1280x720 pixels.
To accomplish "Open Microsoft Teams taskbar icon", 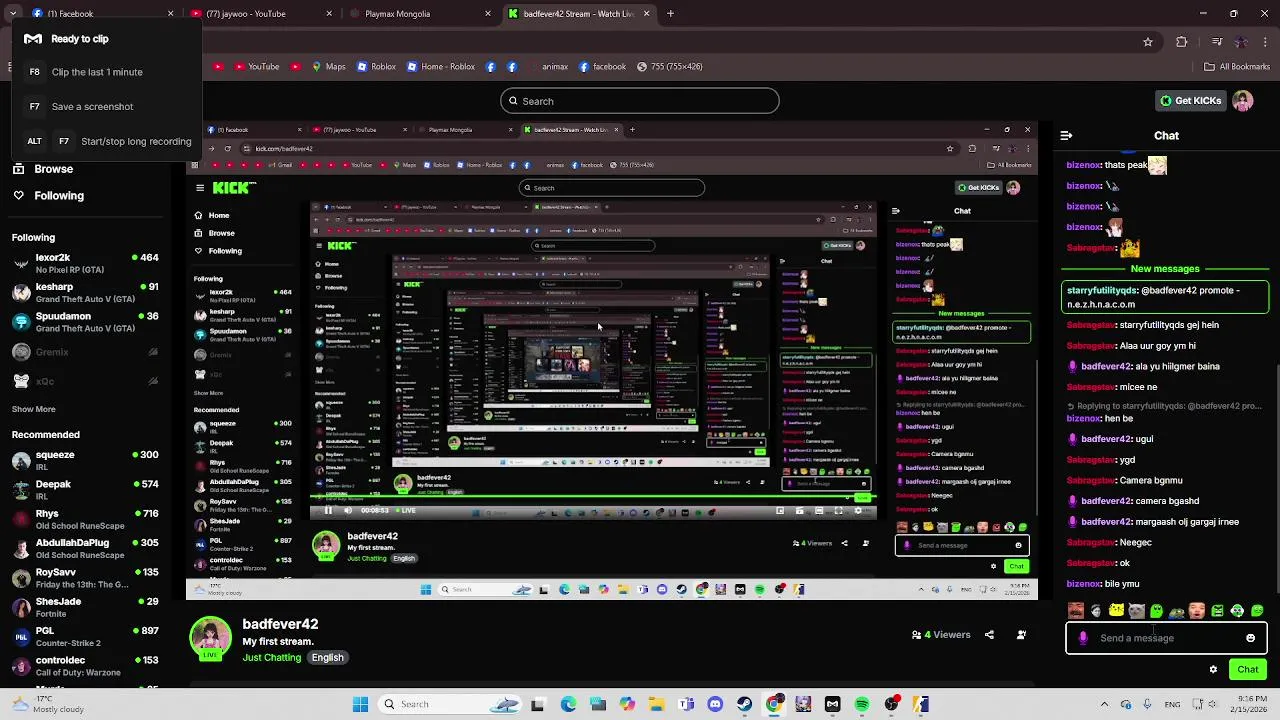I will 686,704.
